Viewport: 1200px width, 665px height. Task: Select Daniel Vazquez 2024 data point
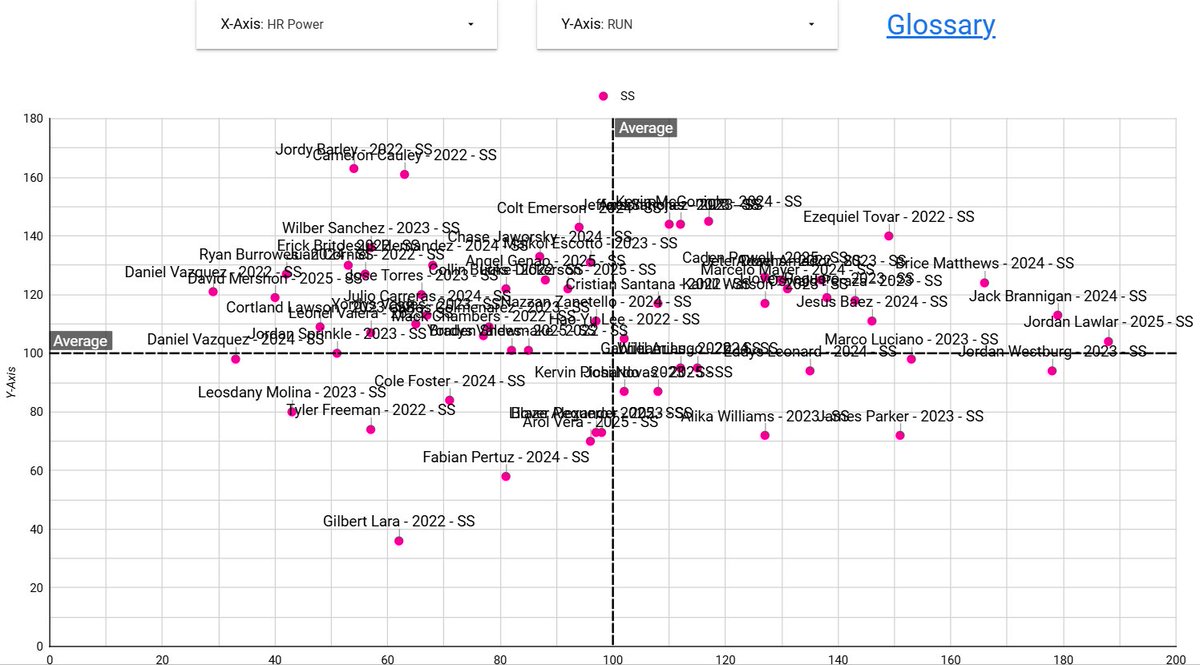pos(235,359)
